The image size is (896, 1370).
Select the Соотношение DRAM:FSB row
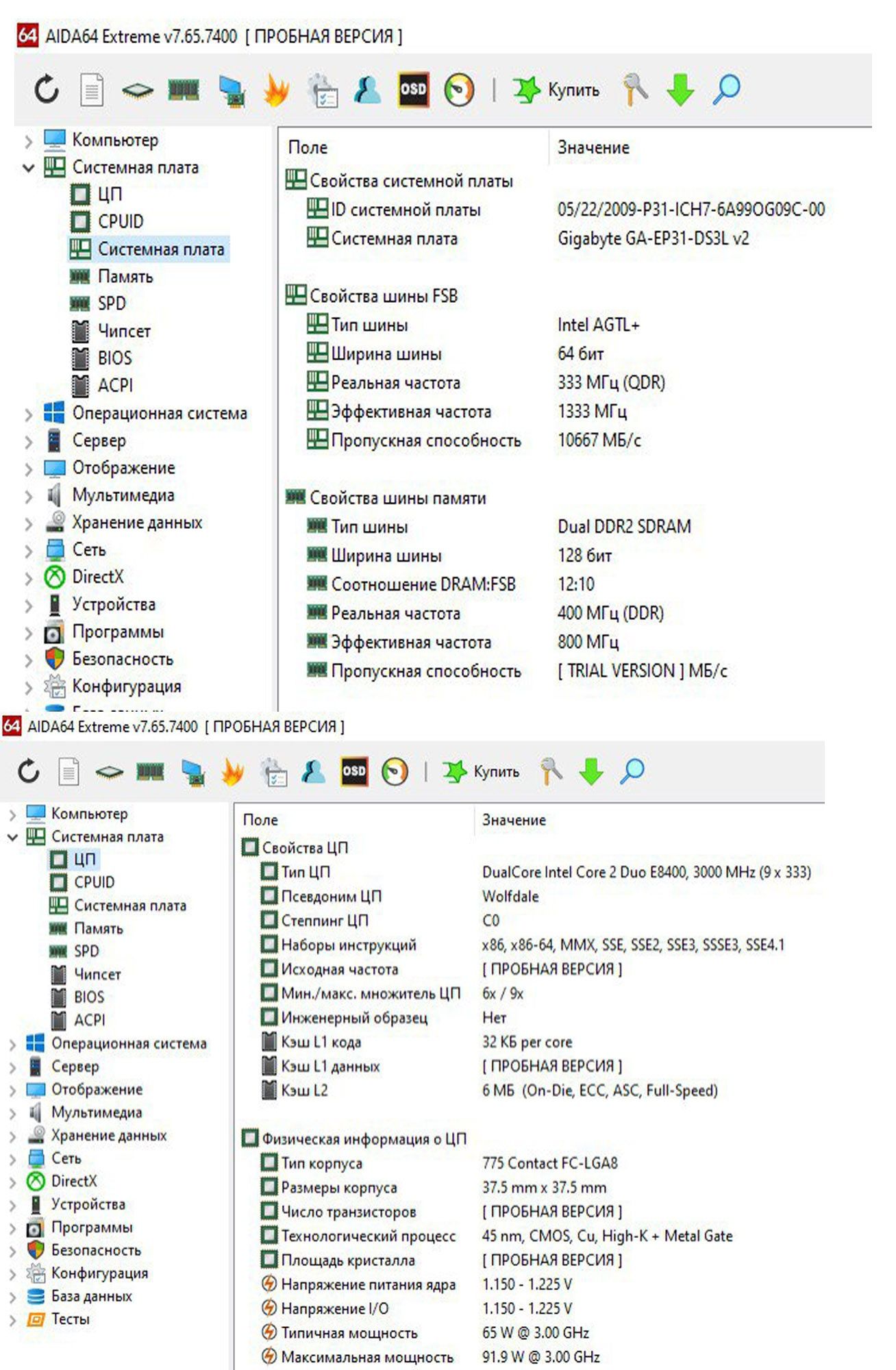click(451, 584)
